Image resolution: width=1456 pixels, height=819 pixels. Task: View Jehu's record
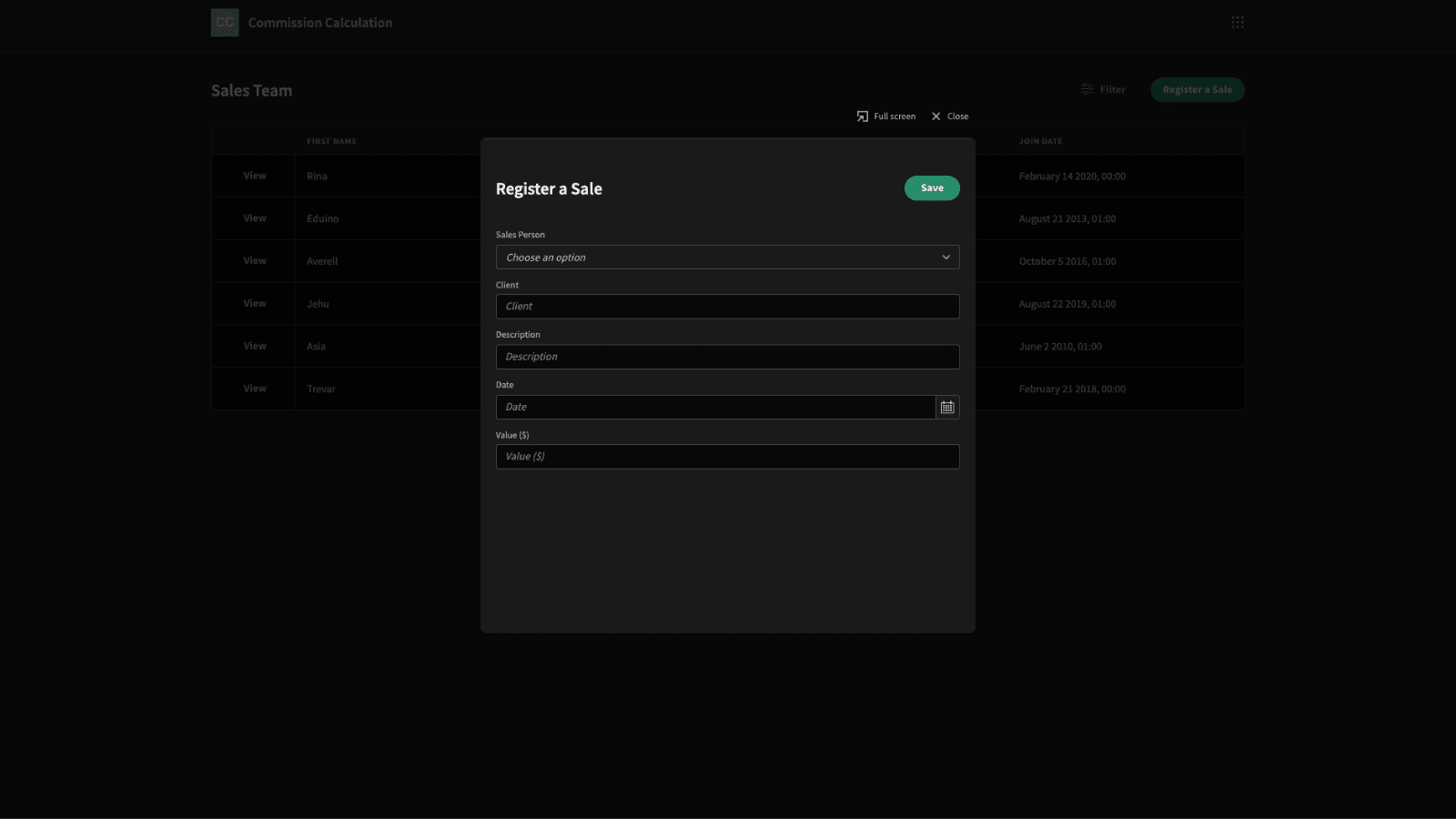tap(255, 304)
